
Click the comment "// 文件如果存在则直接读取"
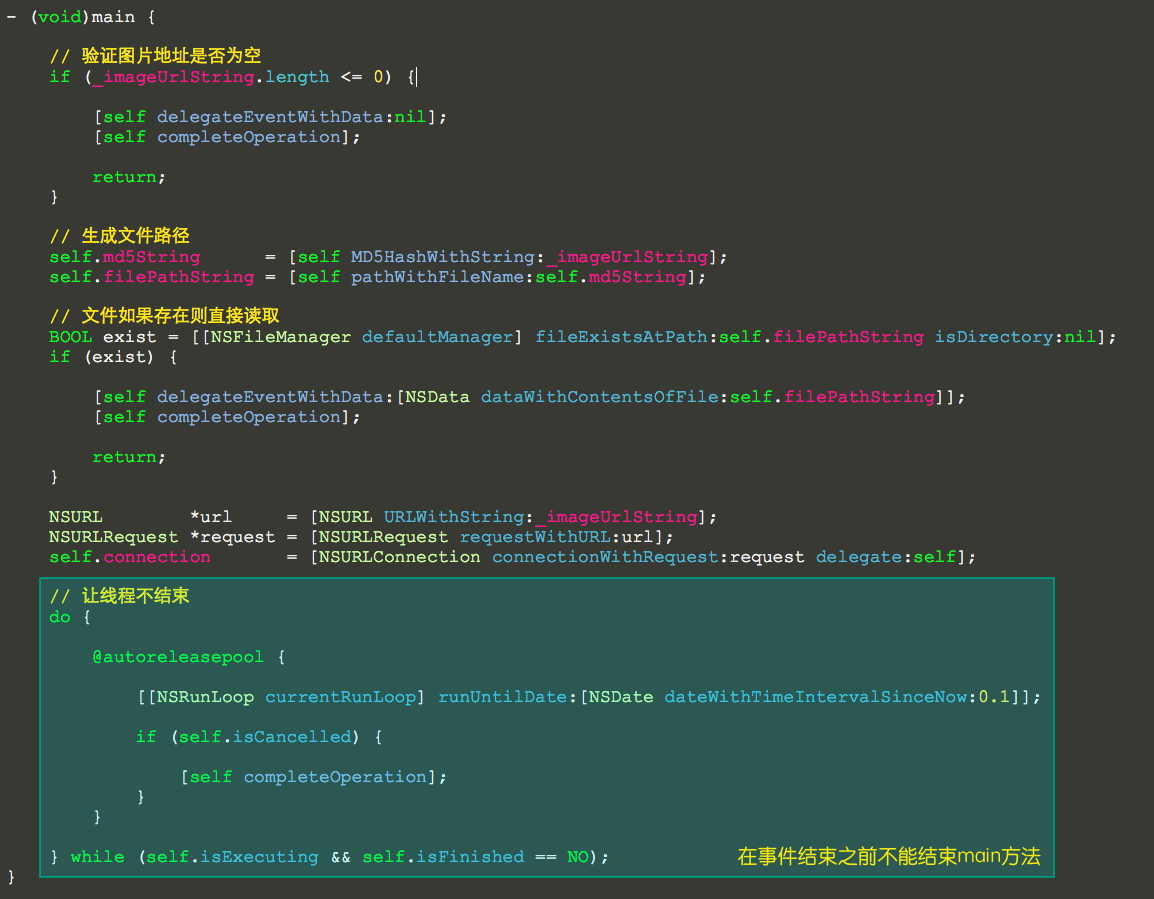[x=164, y=316]
